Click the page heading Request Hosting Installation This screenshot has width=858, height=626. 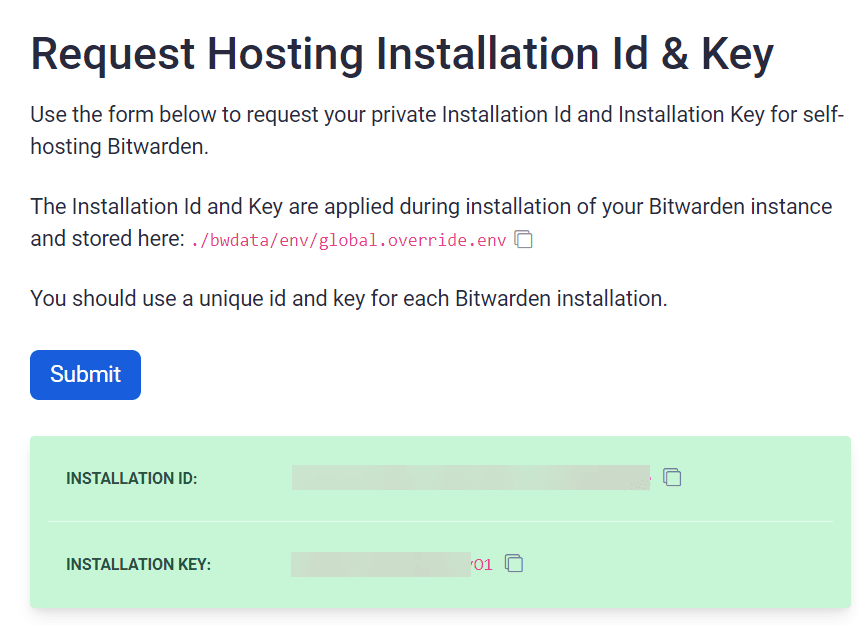click(401, 54)
